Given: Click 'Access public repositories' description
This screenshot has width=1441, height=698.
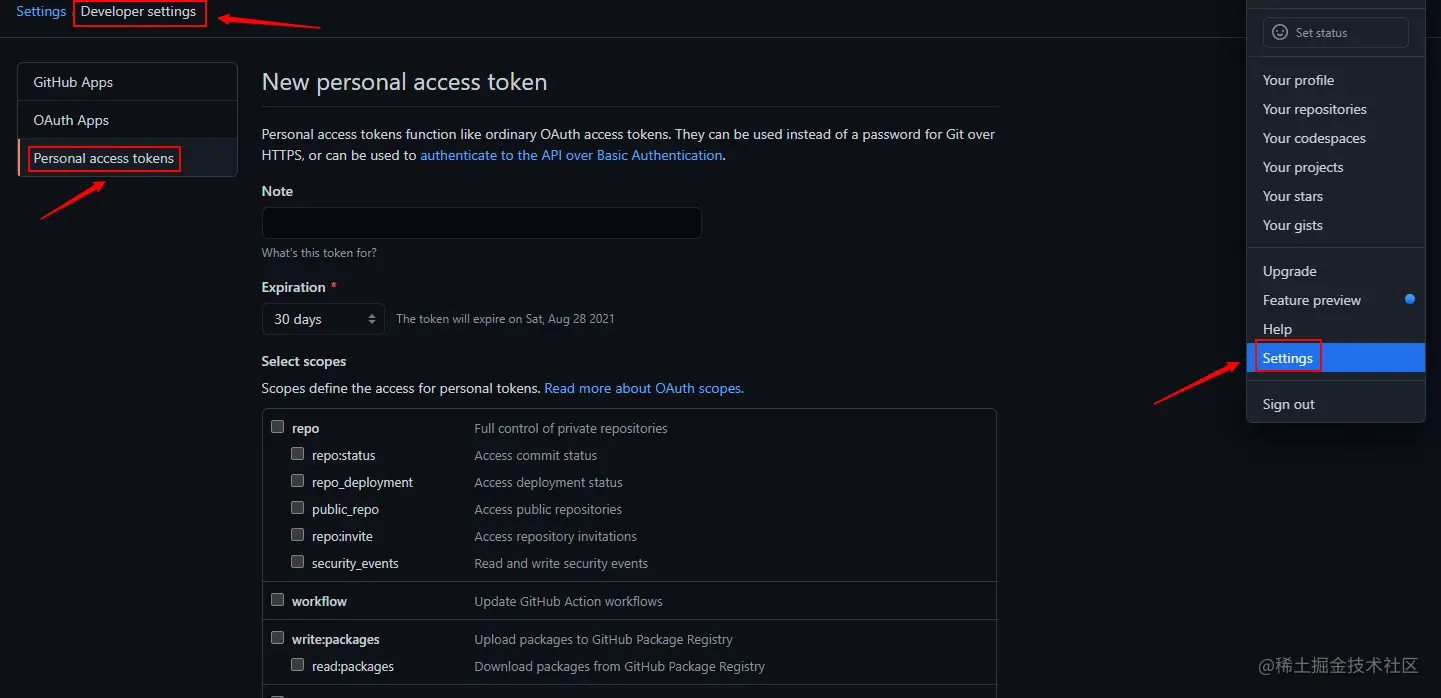Looking at the screenshot, I should tap(548, 509).
